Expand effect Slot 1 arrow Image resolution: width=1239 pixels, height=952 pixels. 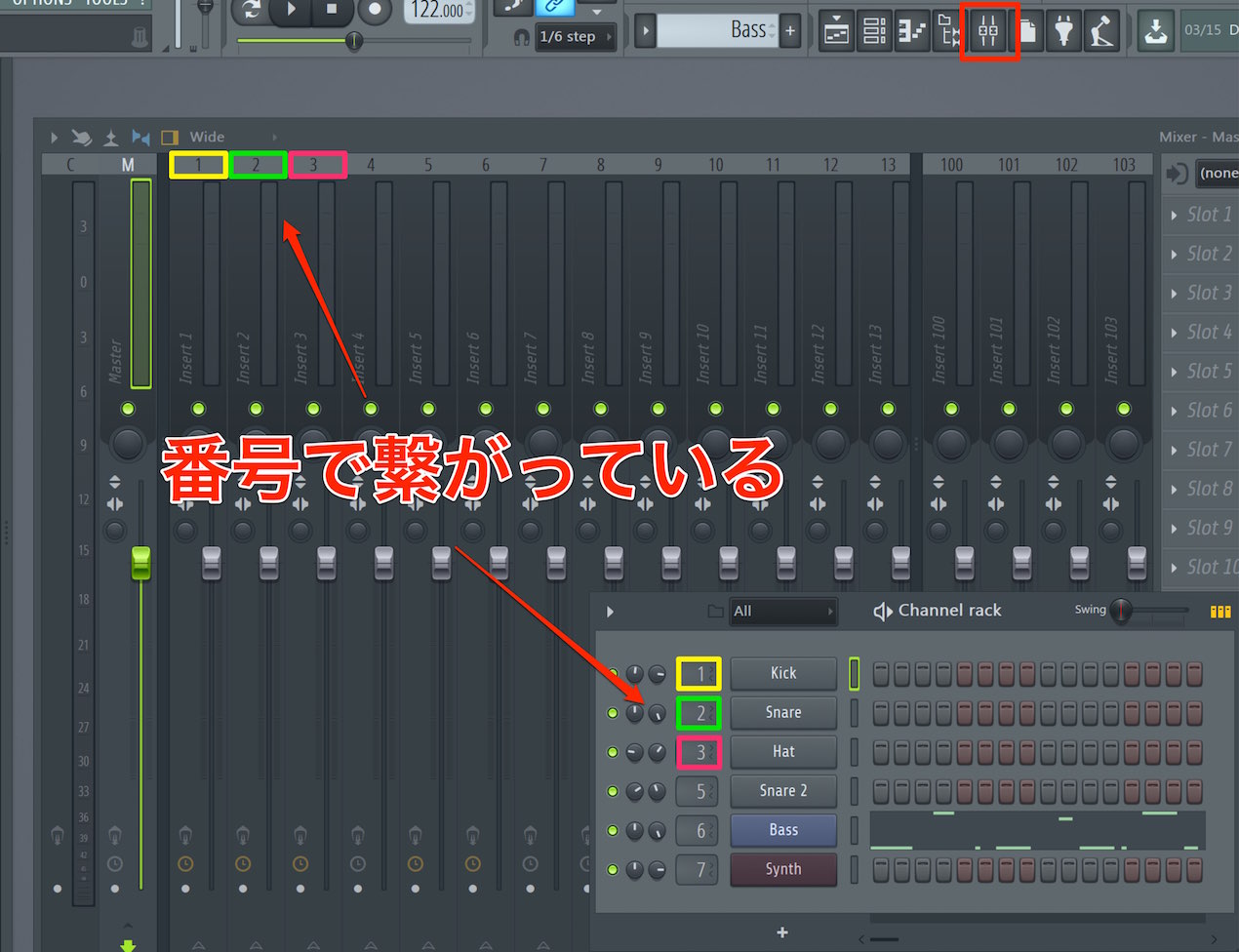(1174, 215)
